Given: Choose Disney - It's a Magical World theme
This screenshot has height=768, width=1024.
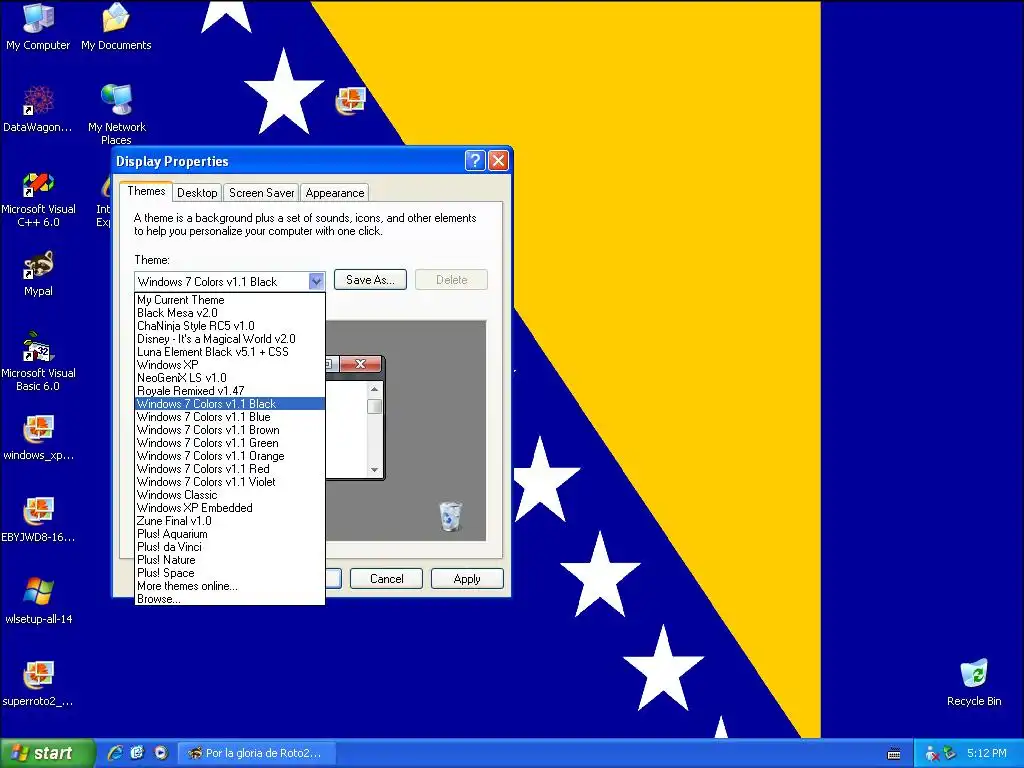Looking at the screenshot, I should [229, 339].
